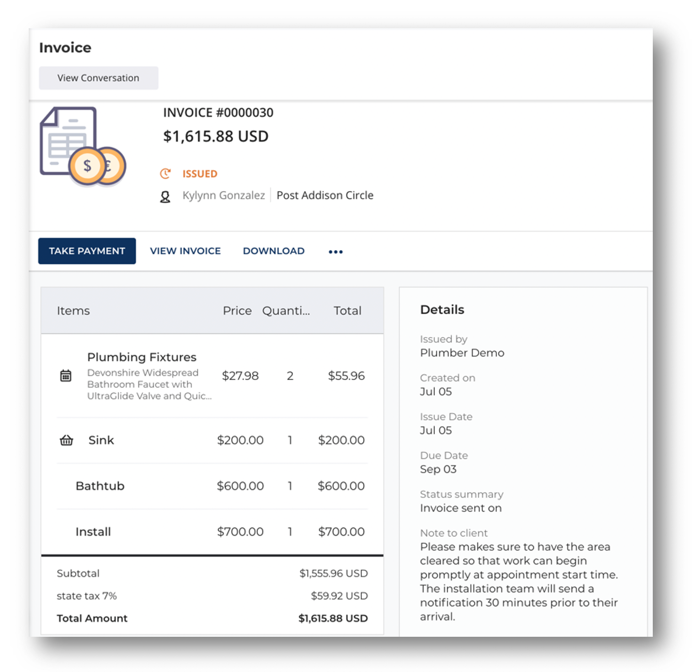Click VIEW INVOICE link
Viewport: 694px width, 672px height.
185,251
